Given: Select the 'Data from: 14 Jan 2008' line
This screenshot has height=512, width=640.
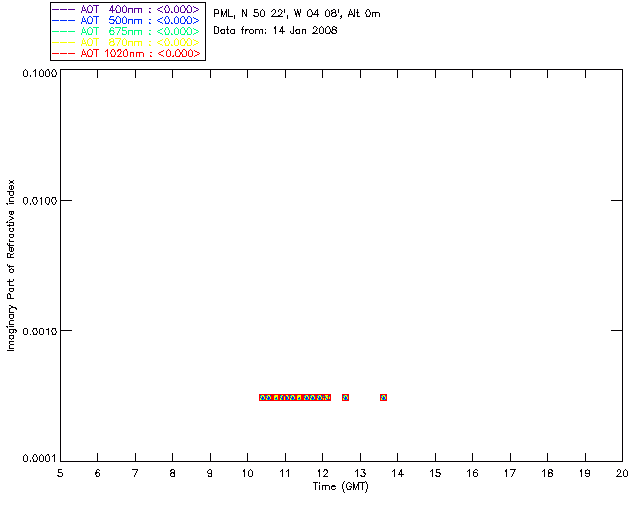Looking at the screenshot, I should (x=275, y=30).
